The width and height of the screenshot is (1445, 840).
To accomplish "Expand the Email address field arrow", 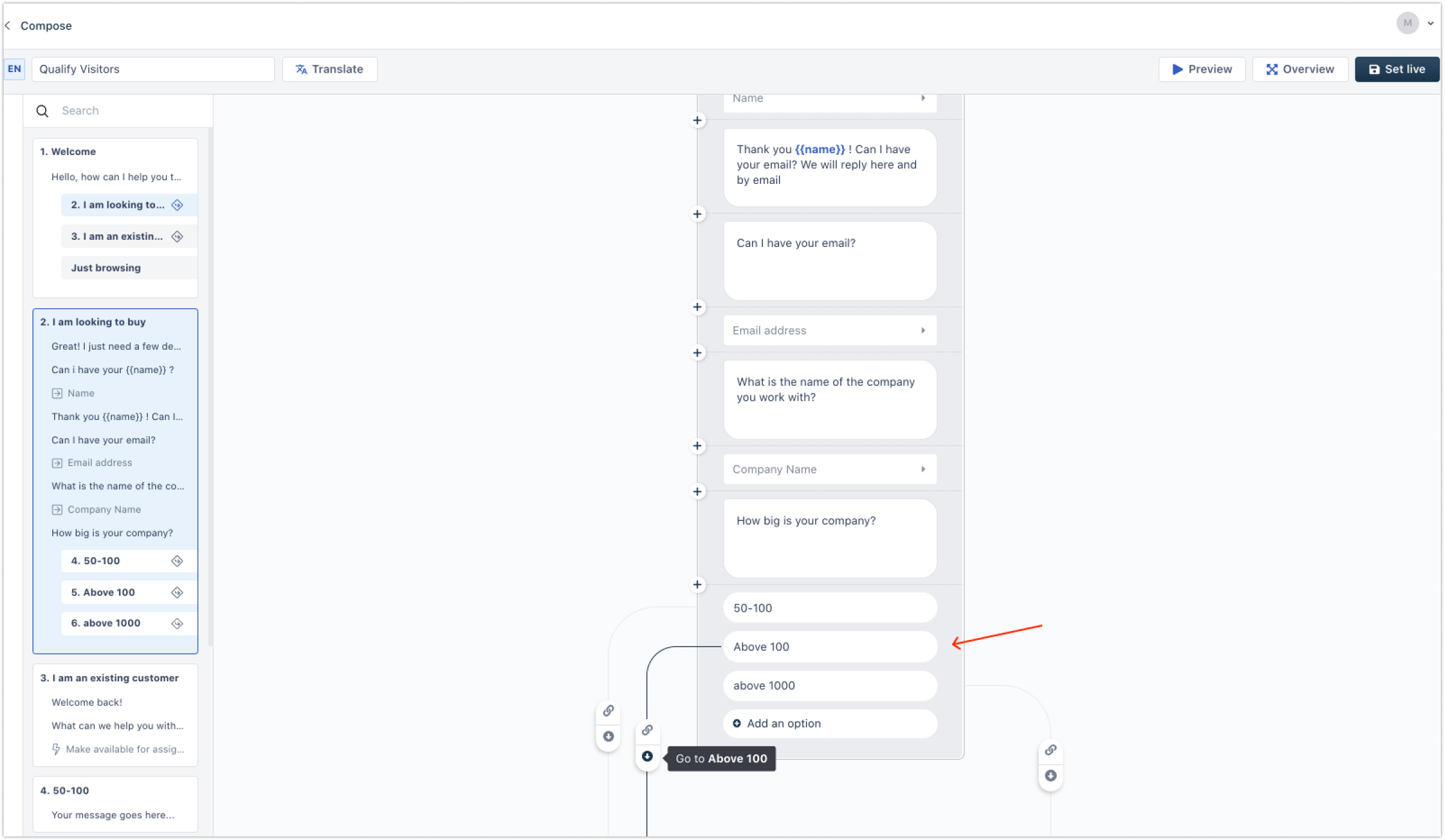I will click(x=923, y=330).
